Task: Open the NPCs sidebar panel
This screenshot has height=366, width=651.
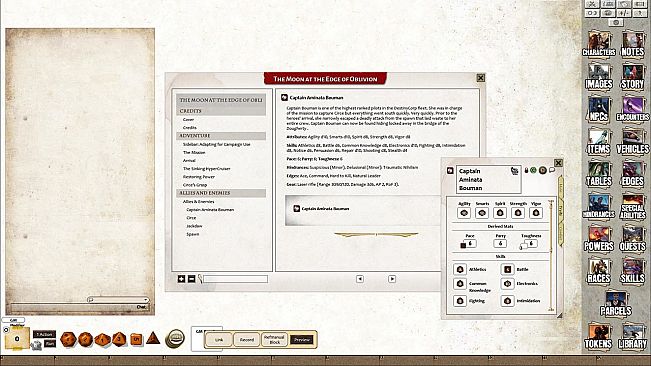Action: tap(599, 109)
